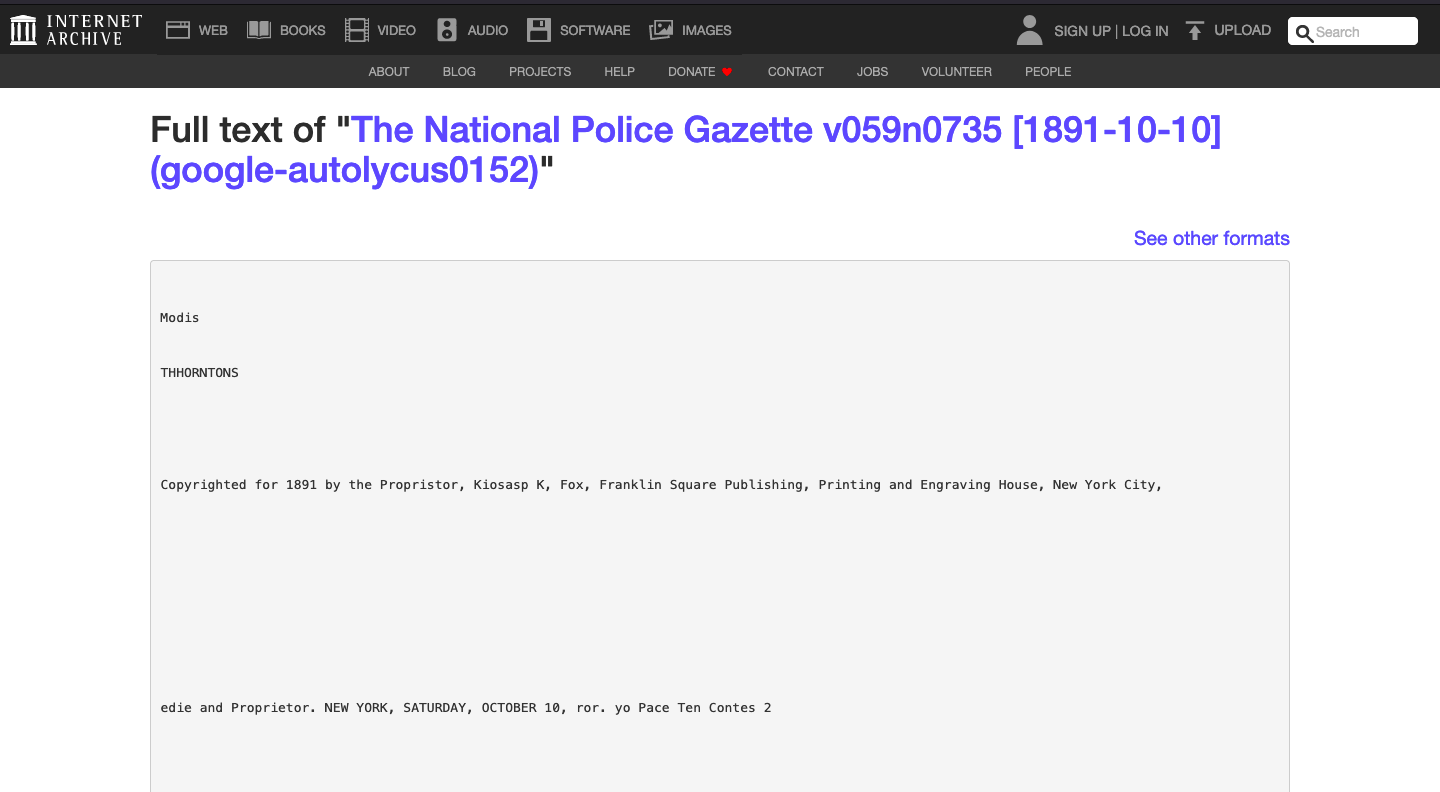Click SIGN UP link
The width and height of the screenshot is (1440, 792).
click(1082, 31)
